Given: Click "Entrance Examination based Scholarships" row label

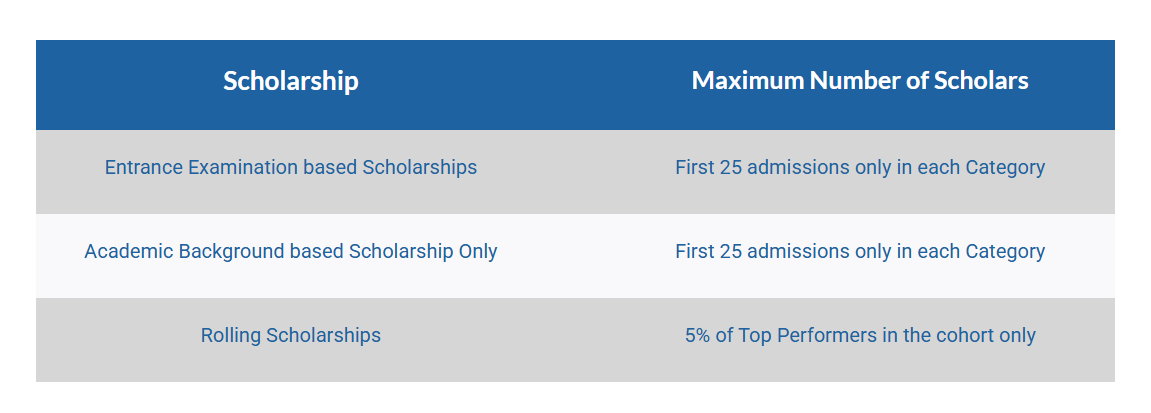Looking at the screenshot, I should tap(290, 167).
